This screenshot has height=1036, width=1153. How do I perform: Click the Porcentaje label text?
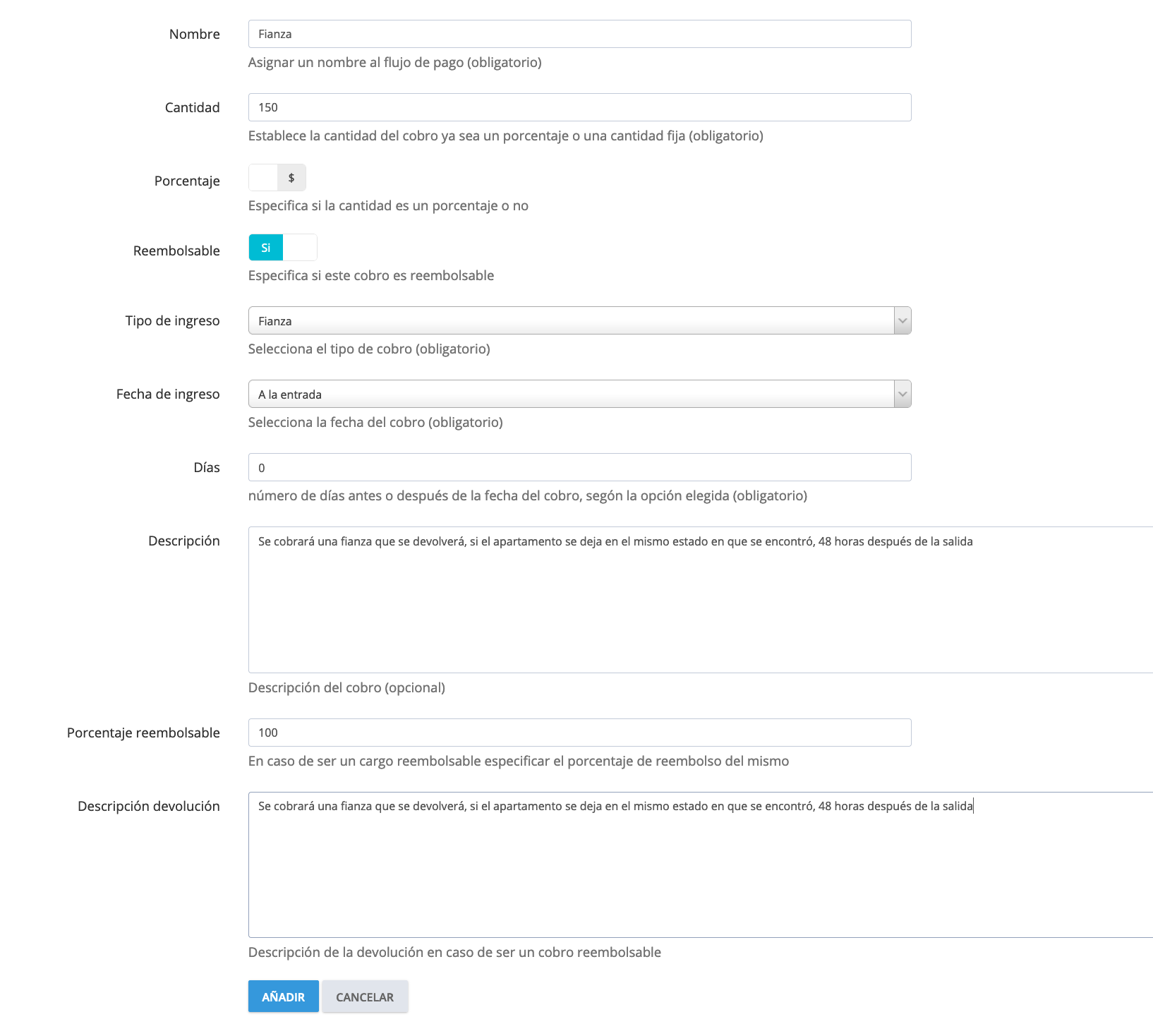pos(187,181)
